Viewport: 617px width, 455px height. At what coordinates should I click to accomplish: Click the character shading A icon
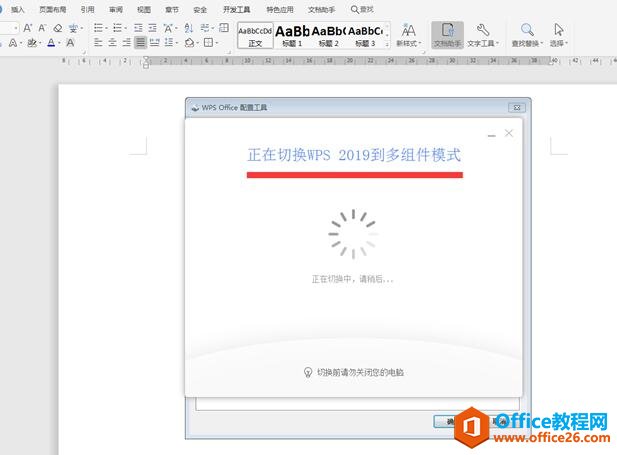coord(70,43)
